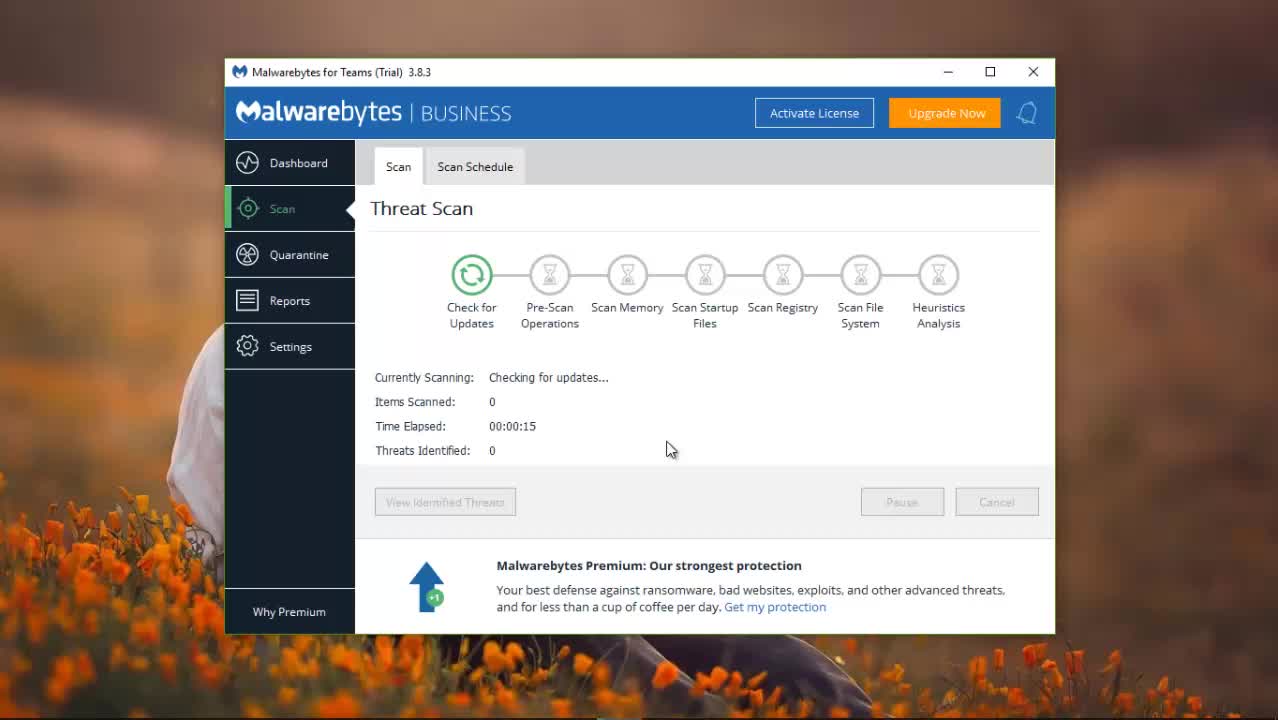Click the Scan Memory stage label
1278x720 pixels.
627,308
